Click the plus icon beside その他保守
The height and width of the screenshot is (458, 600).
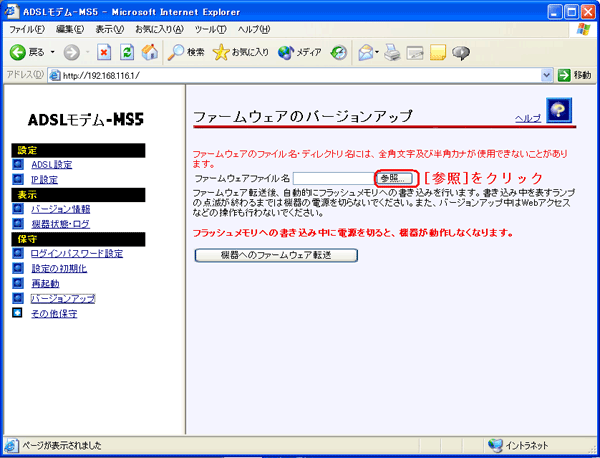(x=18, y=313)
